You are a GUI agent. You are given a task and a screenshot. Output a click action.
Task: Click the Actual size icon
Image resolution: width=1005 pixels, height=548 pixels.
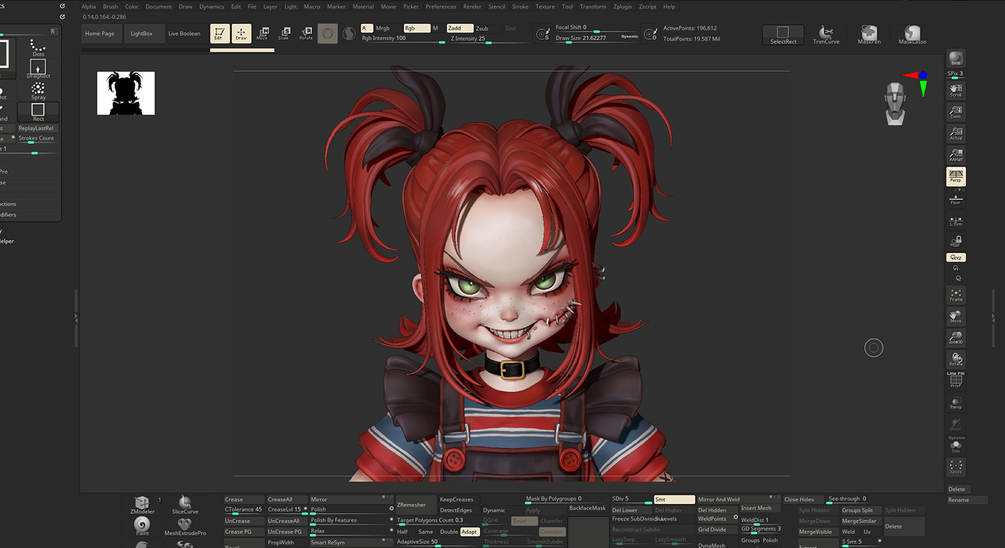coord(956,133)
